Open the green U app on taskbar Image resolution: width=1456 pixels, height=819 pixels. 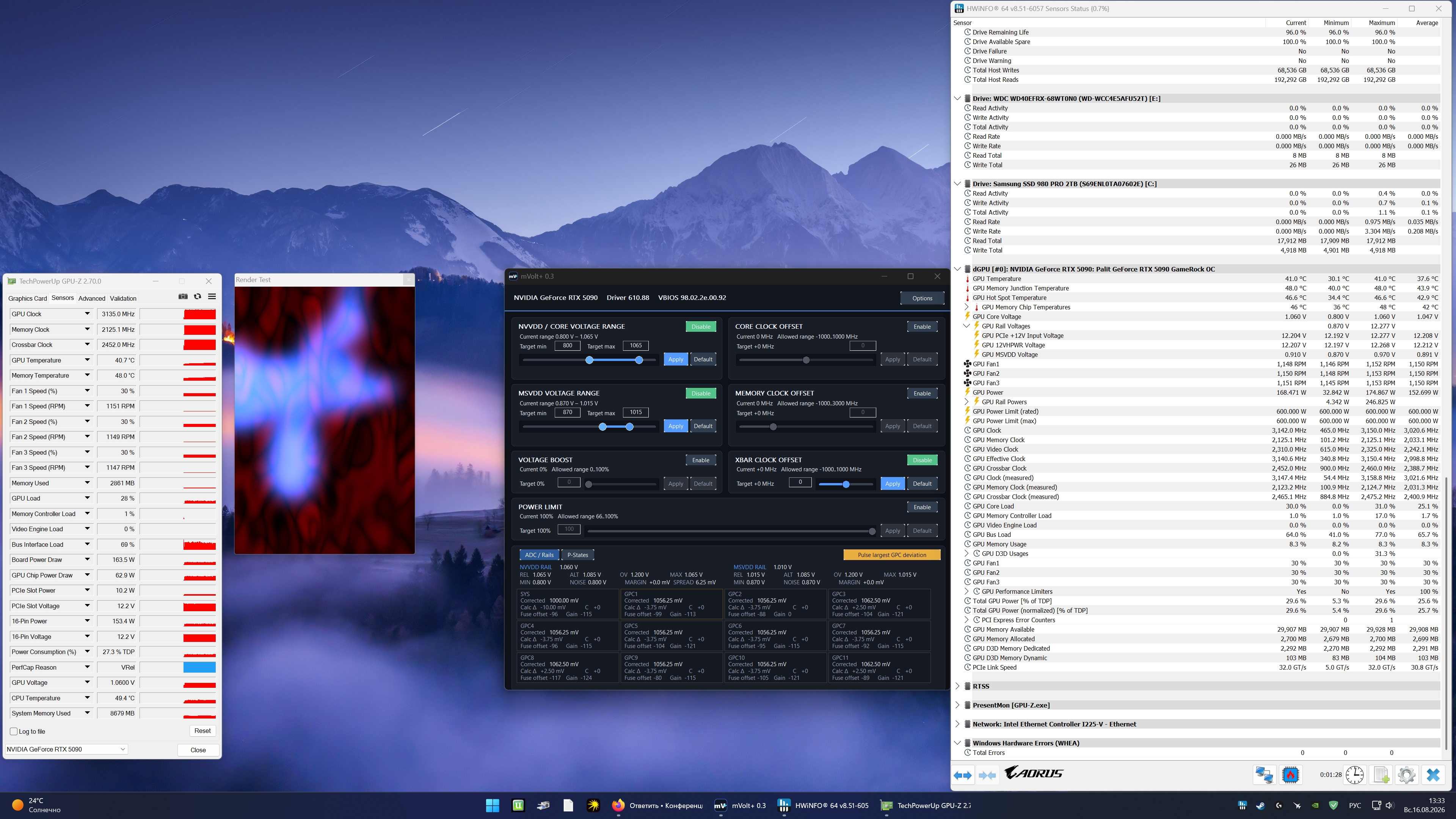518,805
